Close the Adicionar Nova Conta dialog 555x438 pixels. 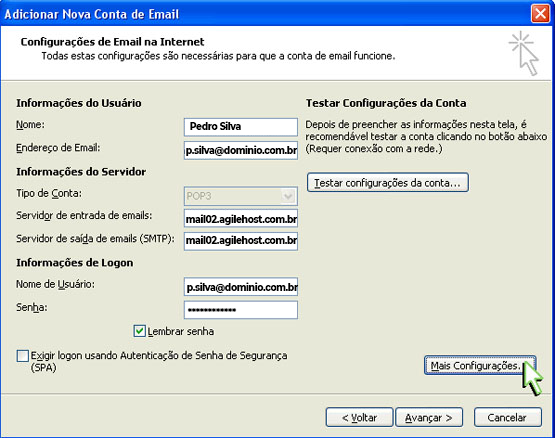pyautogui.click(x=540, y=14)
